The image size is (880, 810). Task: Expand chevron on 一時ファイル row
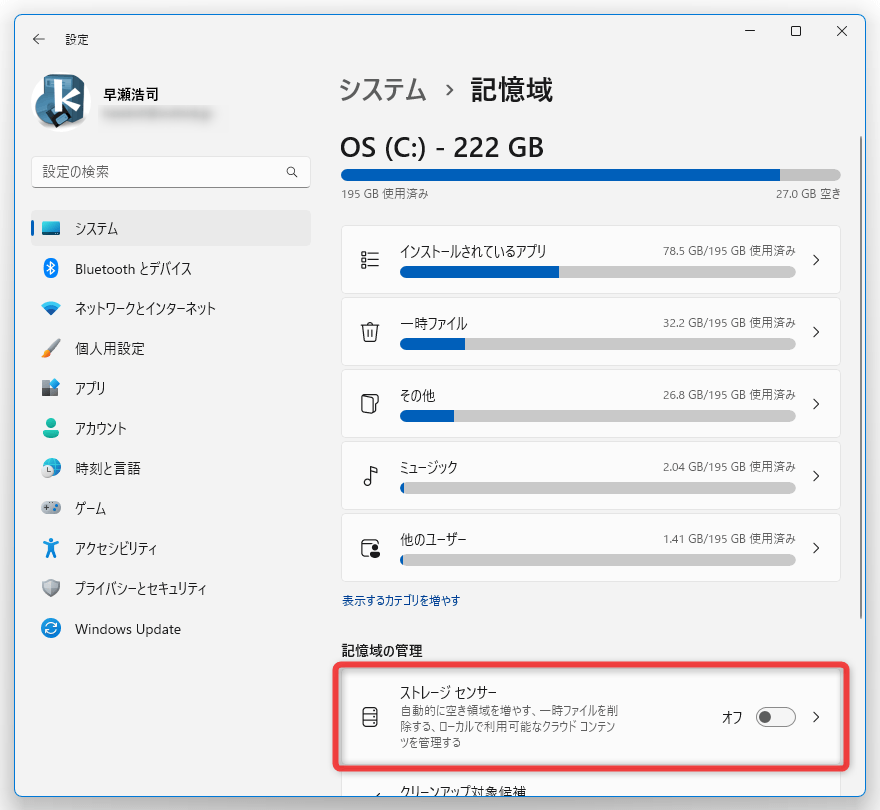(x=816, y=332)
